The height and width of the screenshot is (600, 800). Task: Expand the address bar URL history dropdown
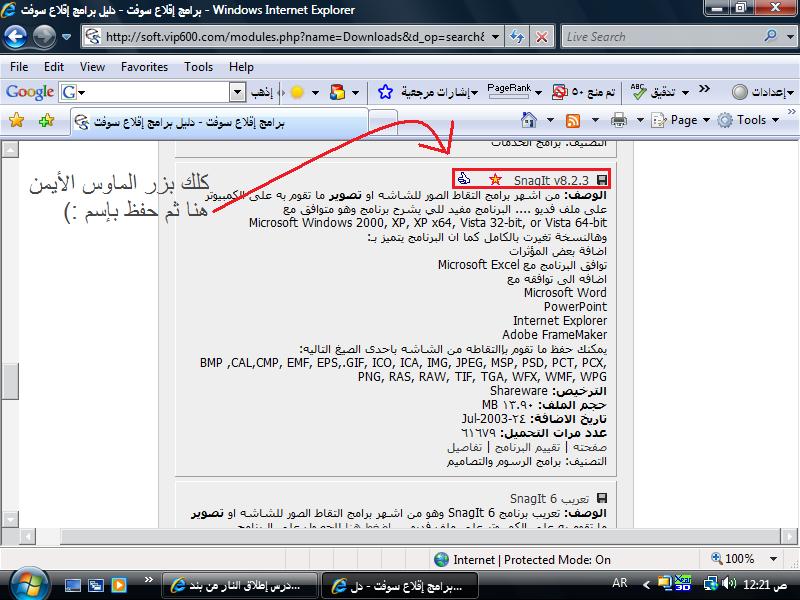pyautogui.click(x=495, y=37)
